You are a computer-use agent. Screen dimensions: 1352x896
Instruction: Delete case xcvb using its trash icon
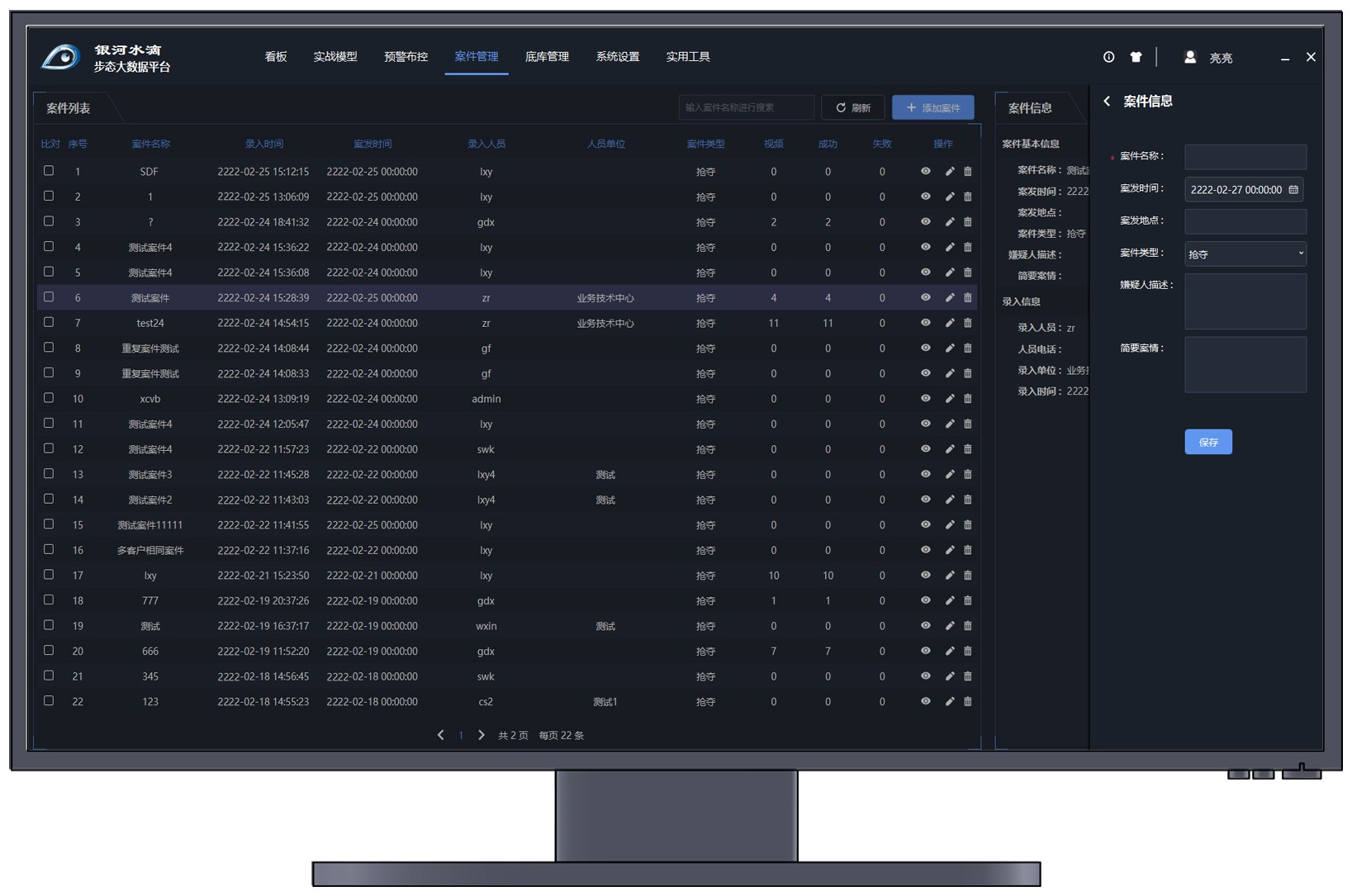click(967, 399)
